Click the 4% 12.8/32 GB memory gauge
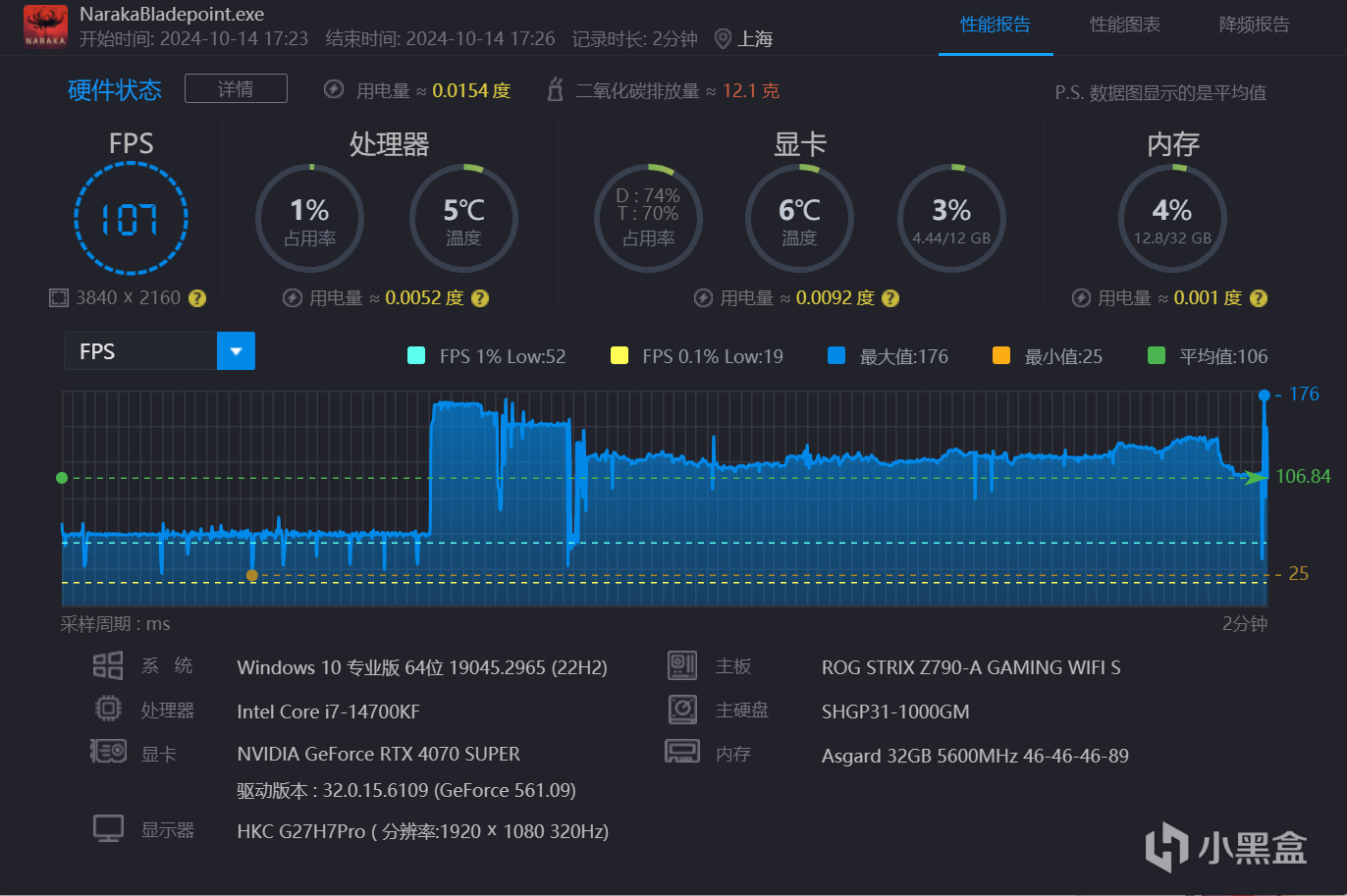Image resolution: width=1347 pixels, height=896 pixels. pyautogui.click(x=1172, y=218)
